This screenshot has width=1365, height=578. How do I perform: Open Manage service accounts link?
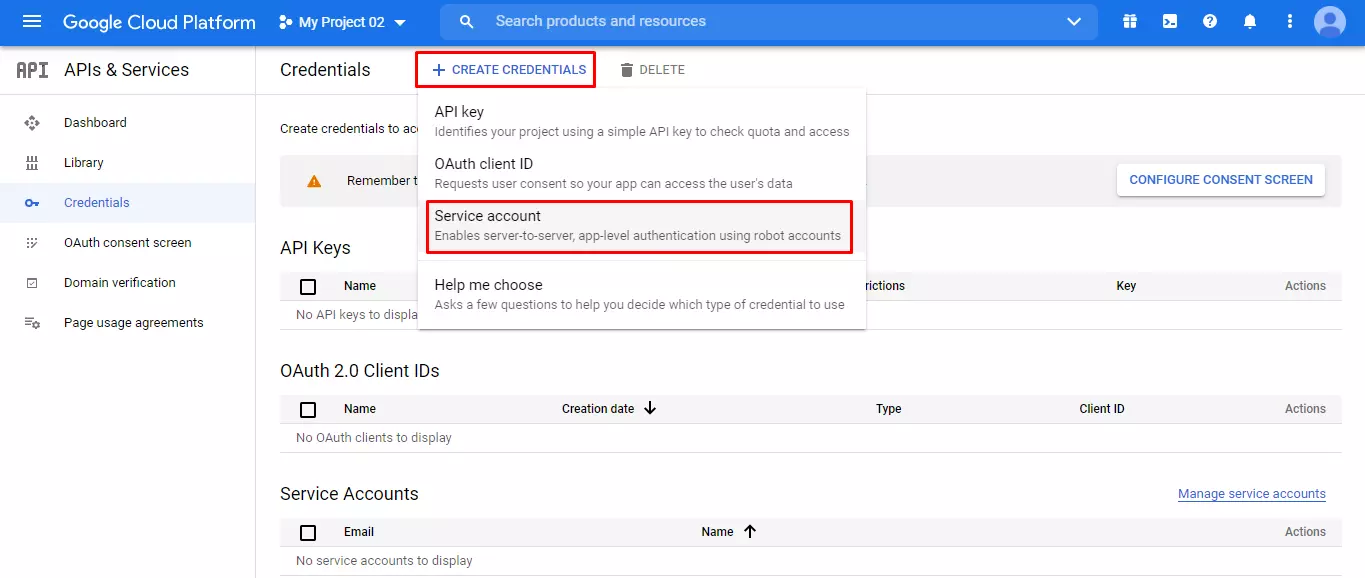[1252, 494]
